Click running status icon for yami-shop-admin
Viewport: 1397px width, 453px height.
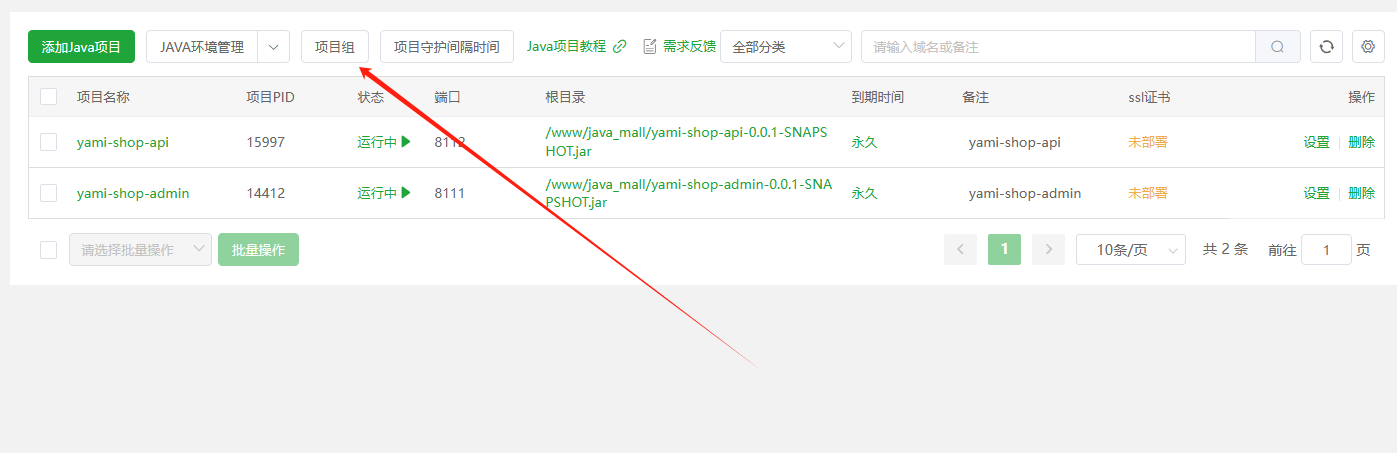coord(406,193)
